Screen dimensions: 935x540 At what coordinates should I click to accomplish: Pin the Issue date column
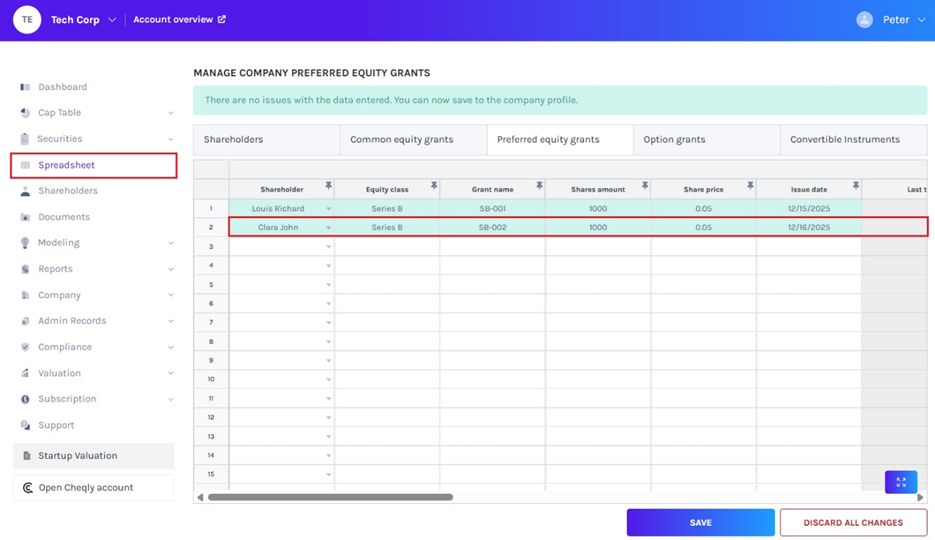click(856, 186)
